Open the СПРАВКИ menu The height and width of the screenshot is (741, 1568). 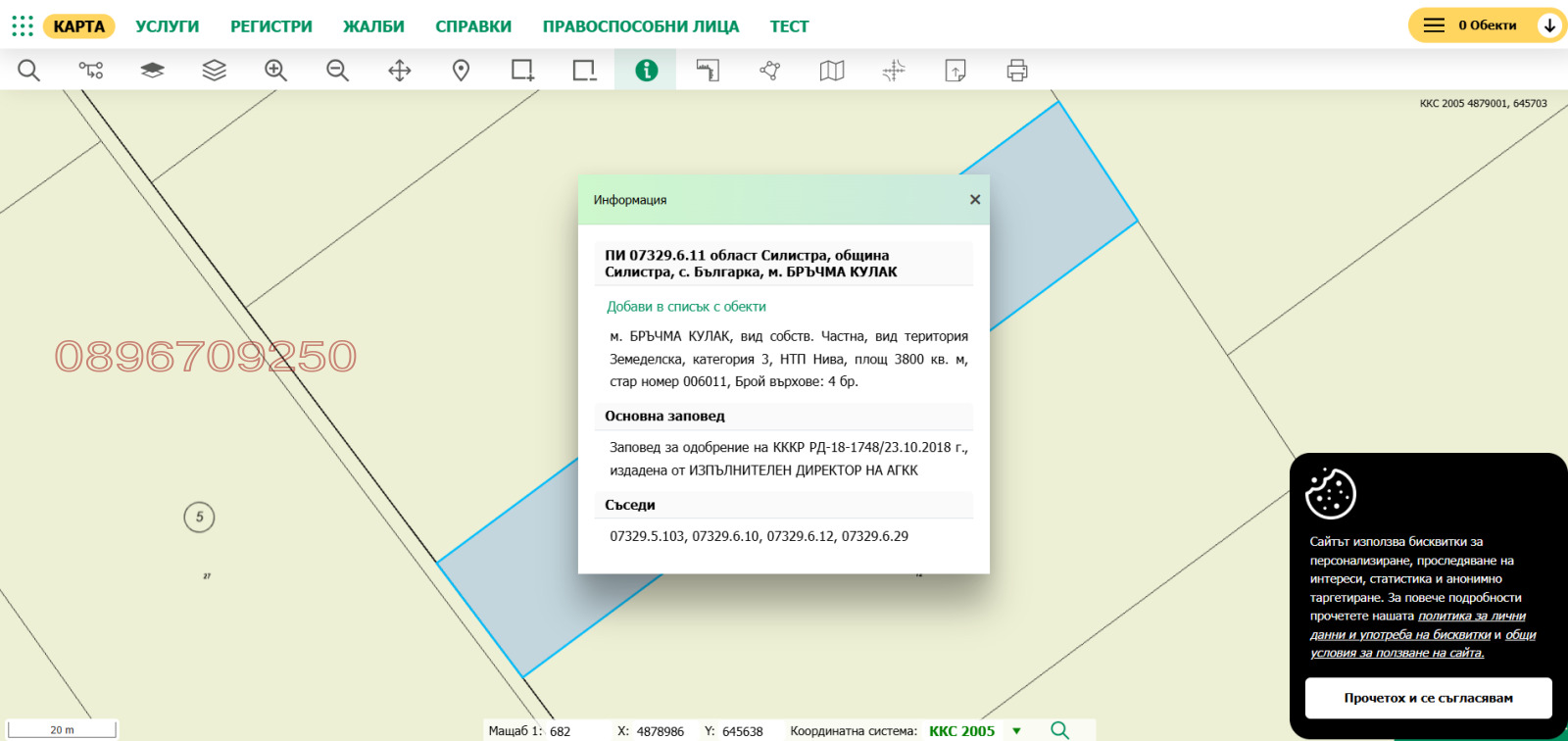point(473,26)
